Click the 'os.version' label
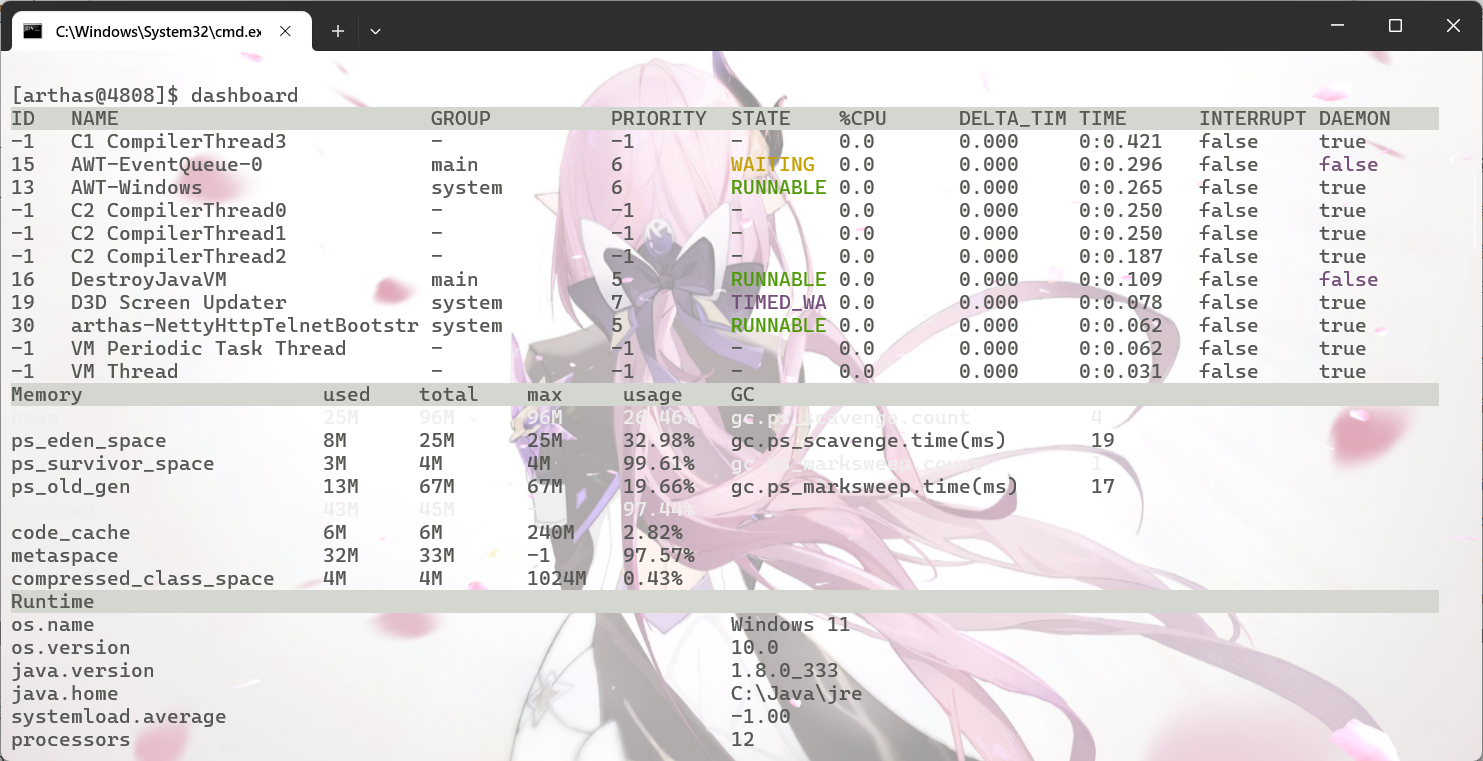The height and width of the screenshot is (761, 1483). 71,648
